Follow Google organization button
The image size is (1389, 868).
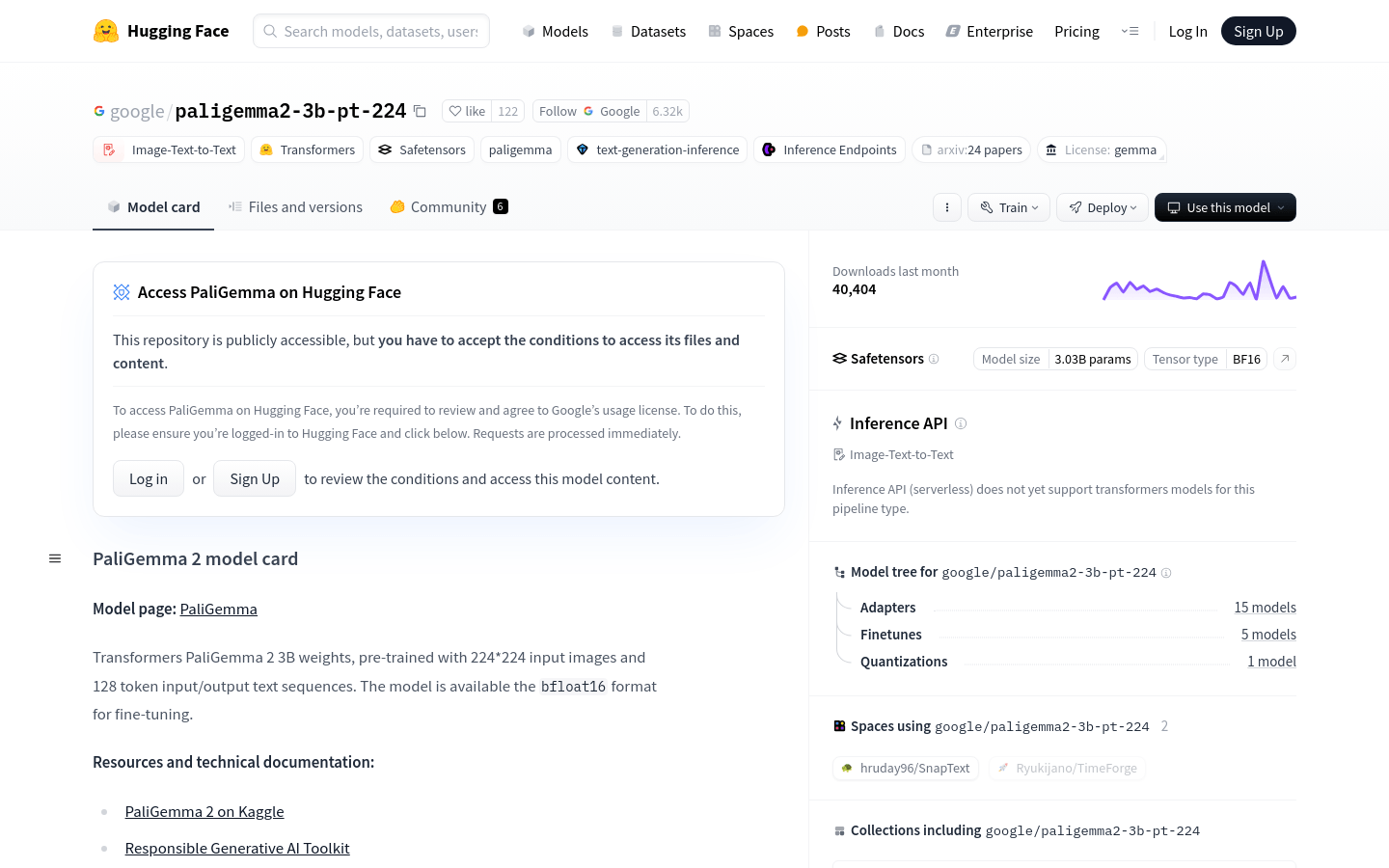click(x=589, y=111)
